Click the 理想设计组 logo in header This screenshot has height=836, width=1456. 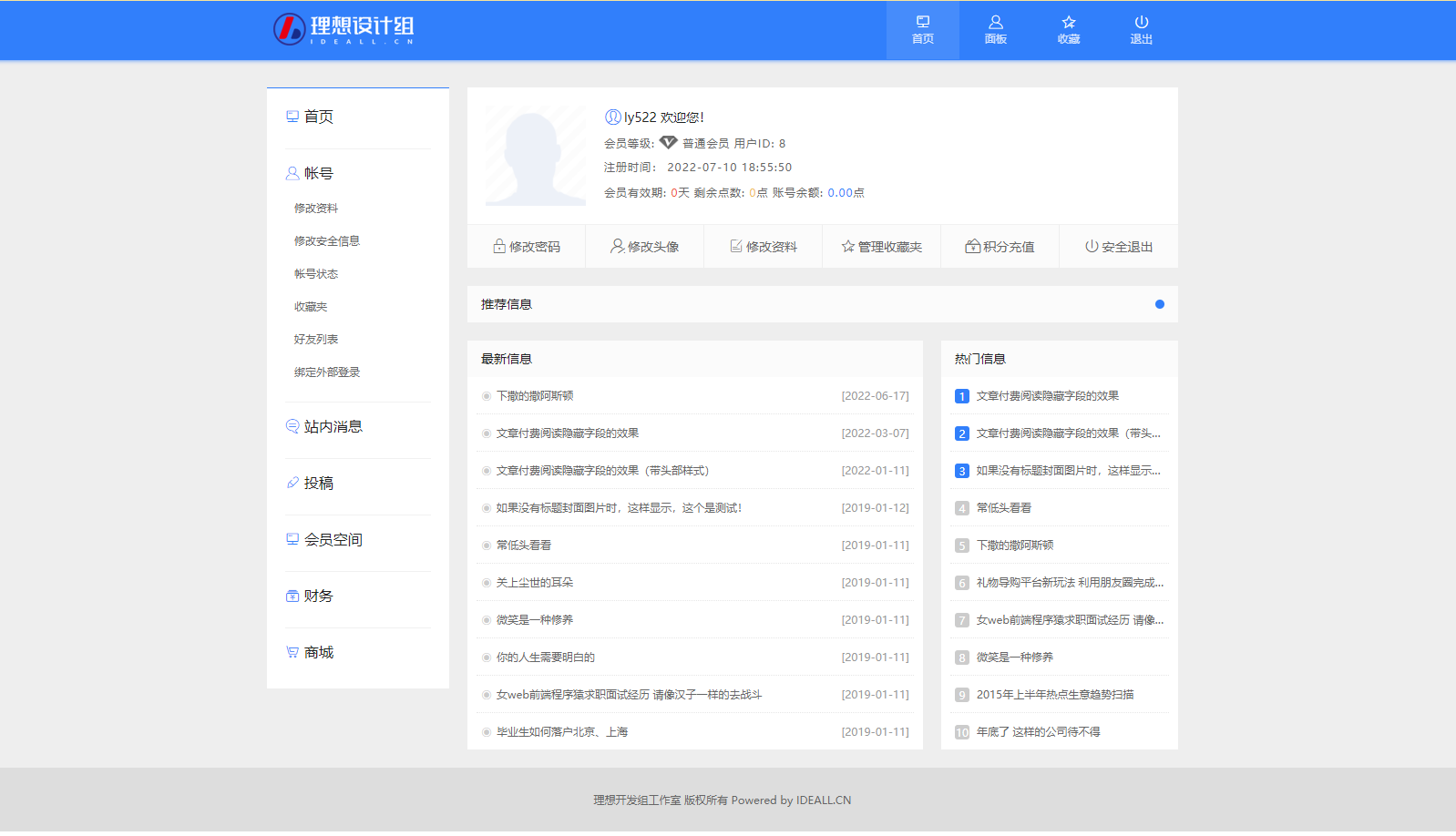pos(343,29)
